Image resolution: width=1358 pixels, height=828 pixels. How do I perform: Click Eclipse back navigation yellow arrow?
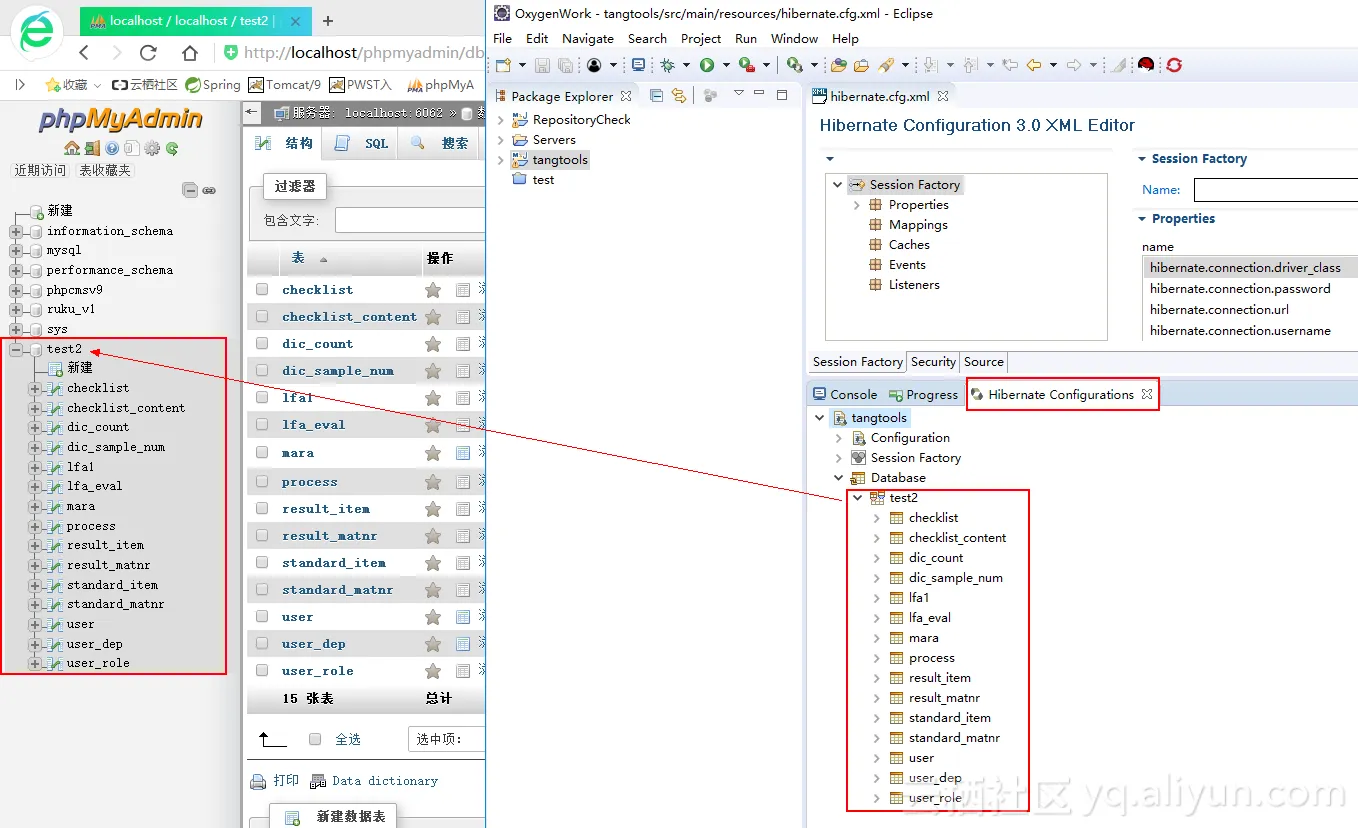[x=1034, y=65]
